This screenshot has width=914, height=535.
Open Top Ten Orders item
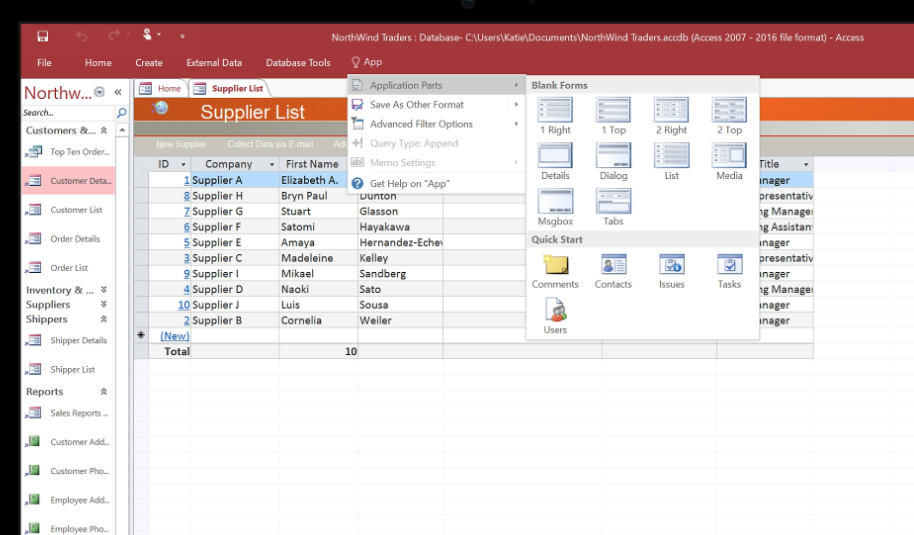(x=68, y=152)
